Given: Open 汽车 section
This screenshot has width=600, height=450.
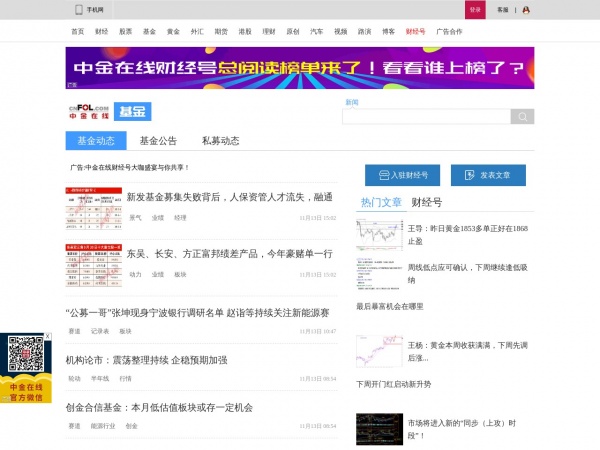Looking at the screenshot, I should pyautogui.click(x=317, y=32).
